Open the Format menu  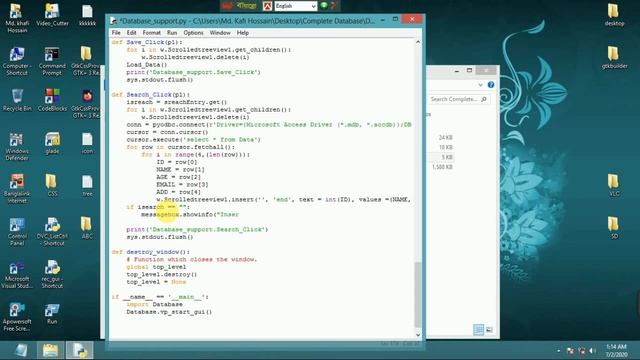[x=151, y=33]
